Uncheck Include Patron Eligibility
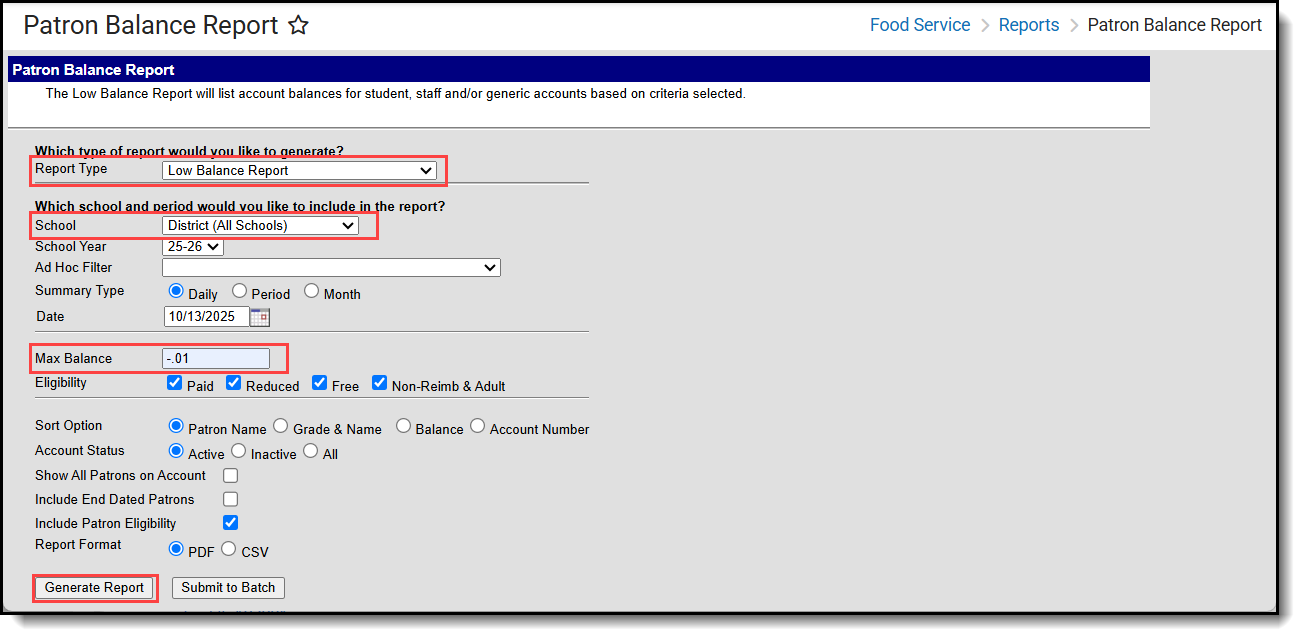Image resolution: width=1304 pixels, height=640 pixels. (x=231, y=523)
